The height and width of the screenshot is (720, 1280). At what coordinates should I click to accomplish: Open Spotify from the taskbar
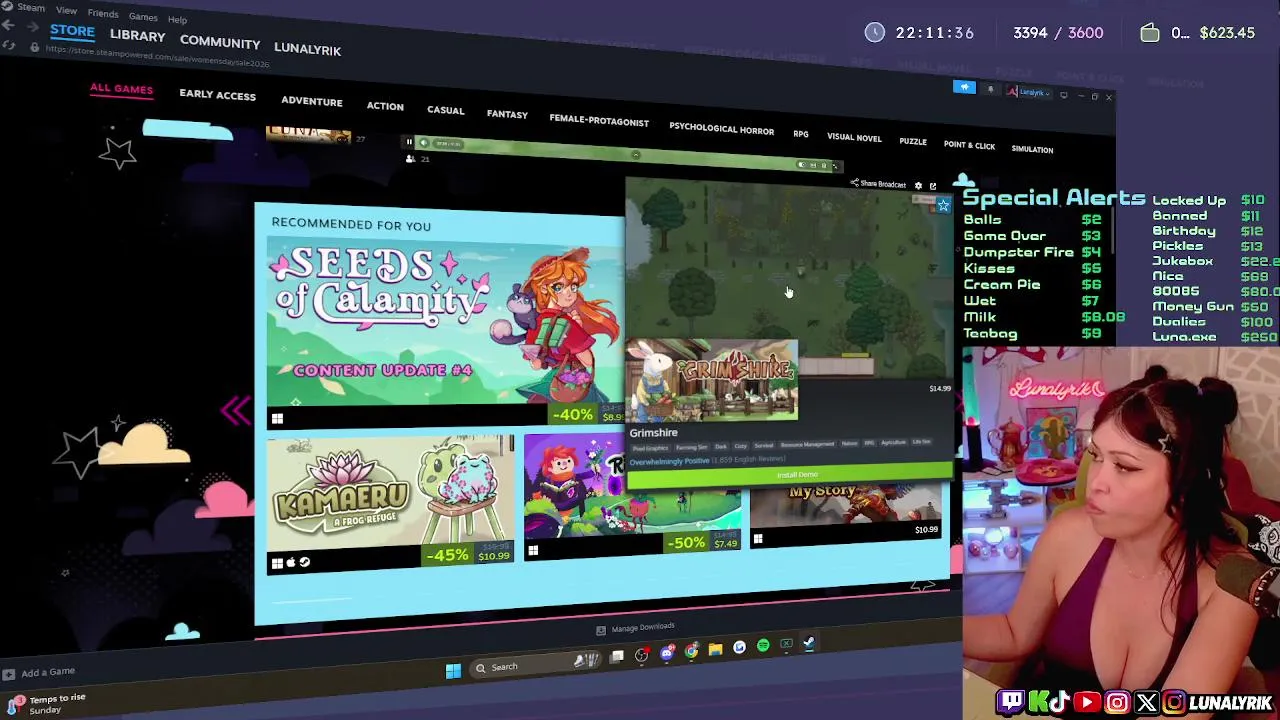(763, 646)
